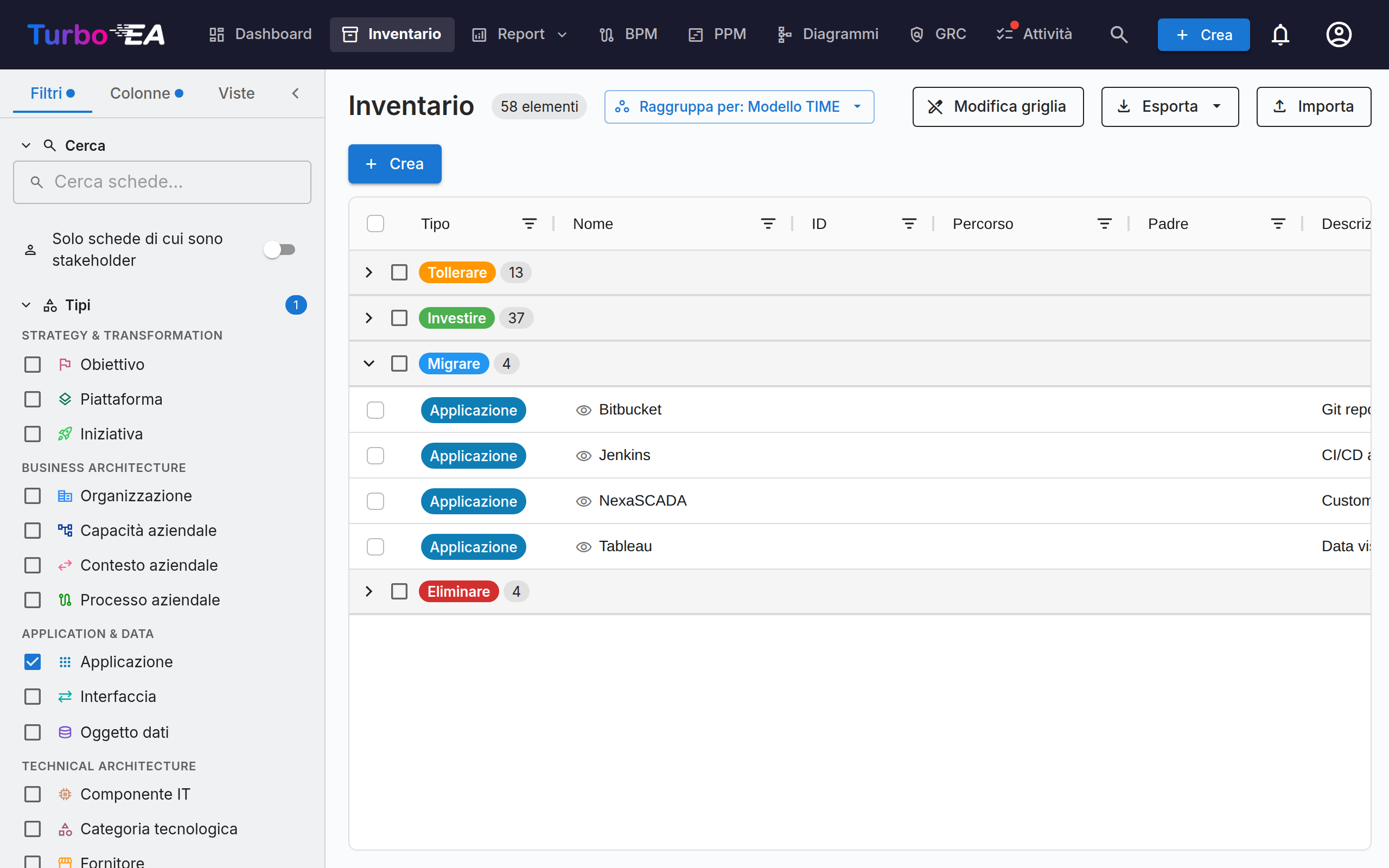Viewport: 1389px width, 868px height.
Task: Click the search magnifier in top bar
Action: (x=1119, y=34)
